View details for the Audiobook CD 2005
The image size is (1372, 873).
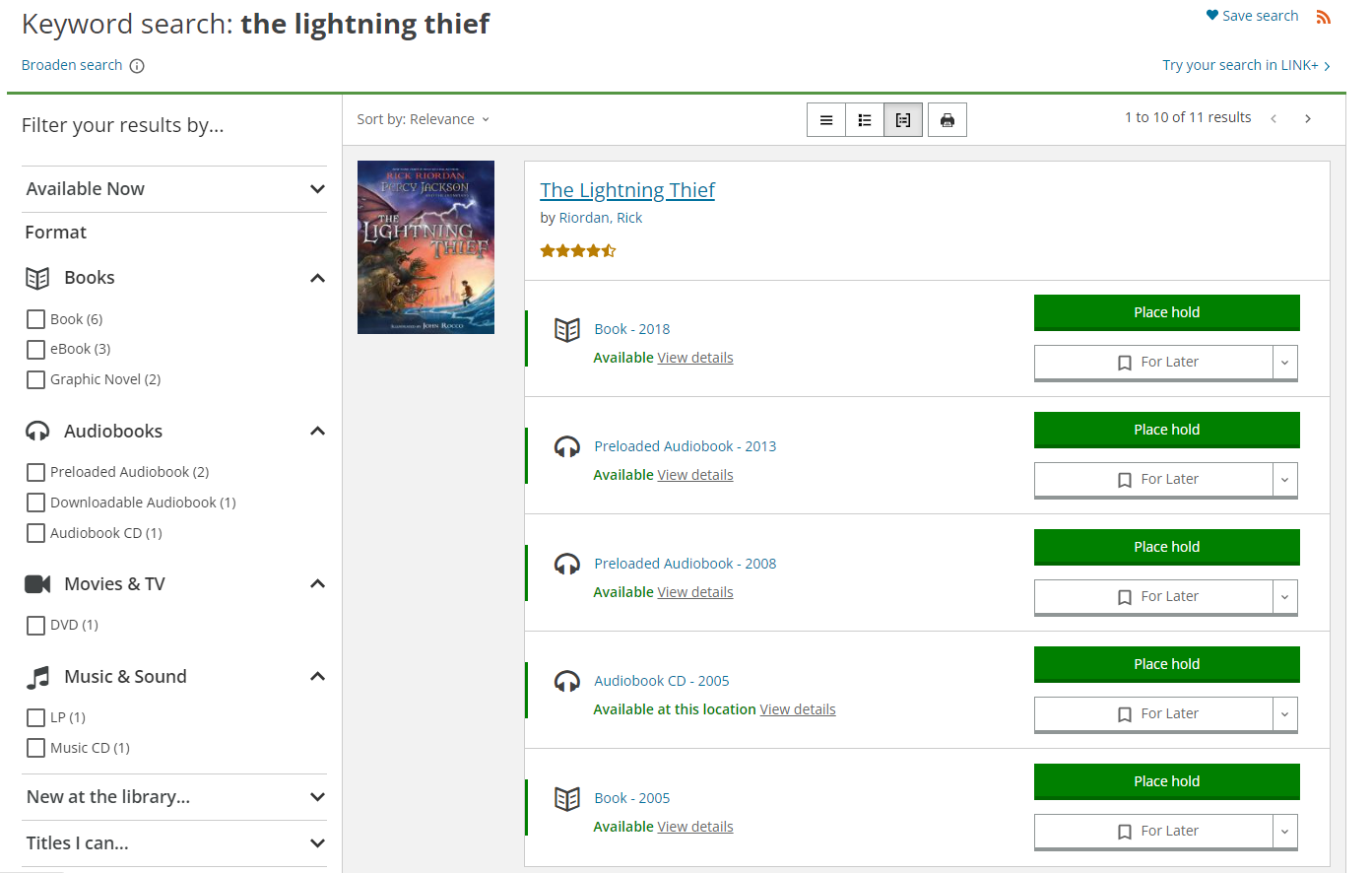798,708
